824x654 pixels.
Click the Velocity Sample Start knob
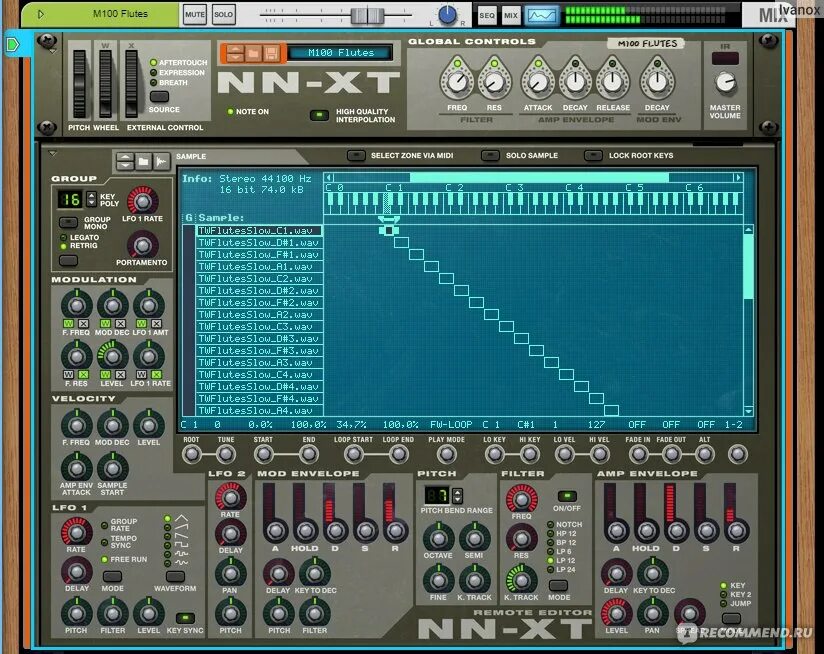pos(112,468)
